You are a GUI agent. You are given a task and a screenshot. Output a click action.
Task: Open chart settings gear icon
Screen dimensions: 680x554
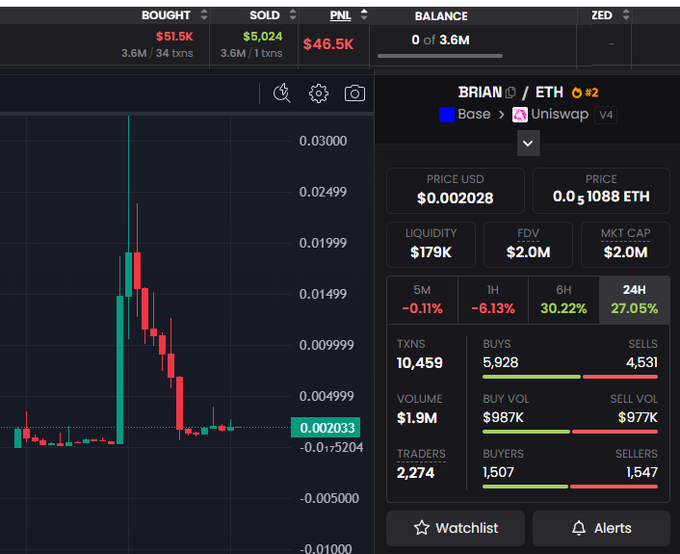click(319, 93)
